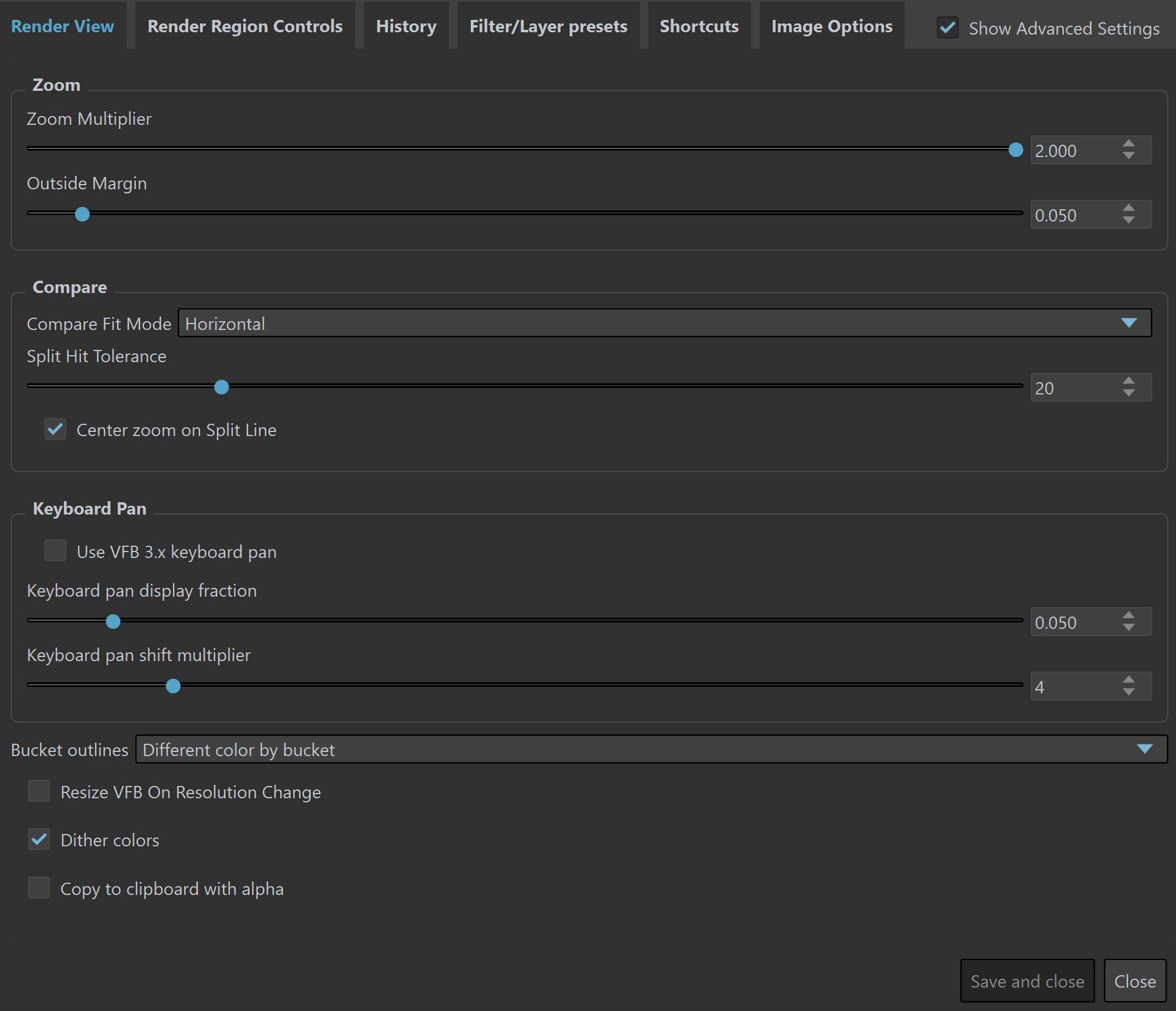Viewport: 1176px width, 1011px height.
Task: Raise Keyboard pan shift multiplier up arrow
Action: pos(1129,680)
